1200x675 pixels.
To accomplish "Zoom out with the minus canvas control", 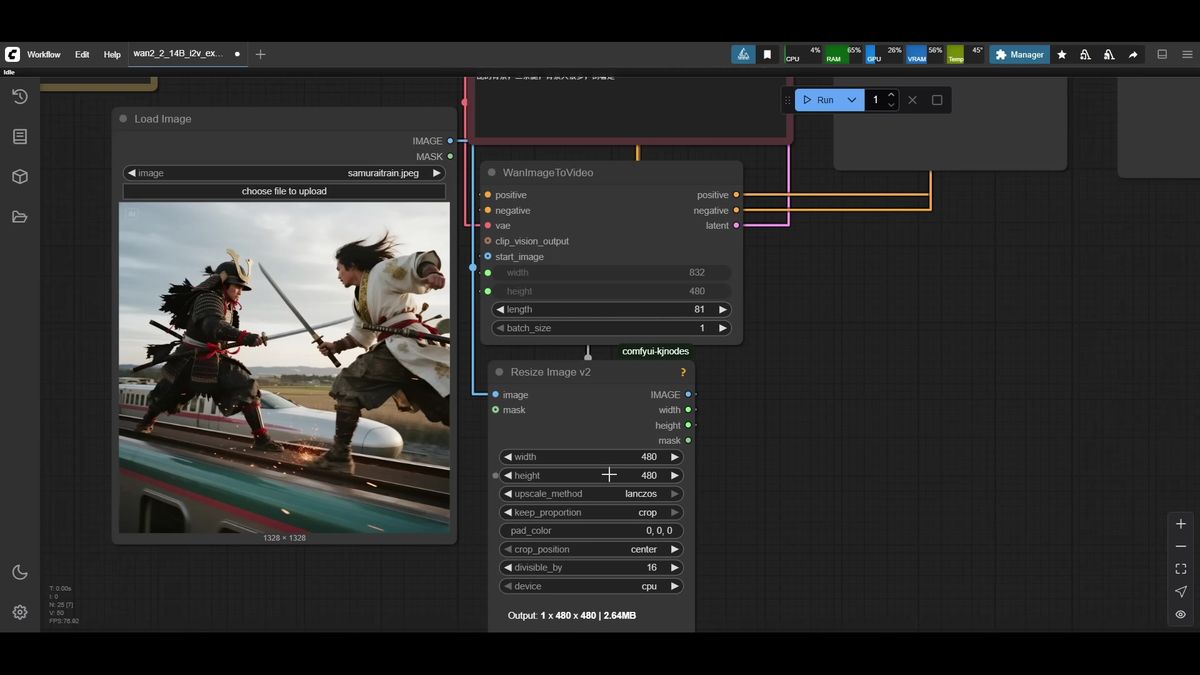I will tap(1181, 546).
